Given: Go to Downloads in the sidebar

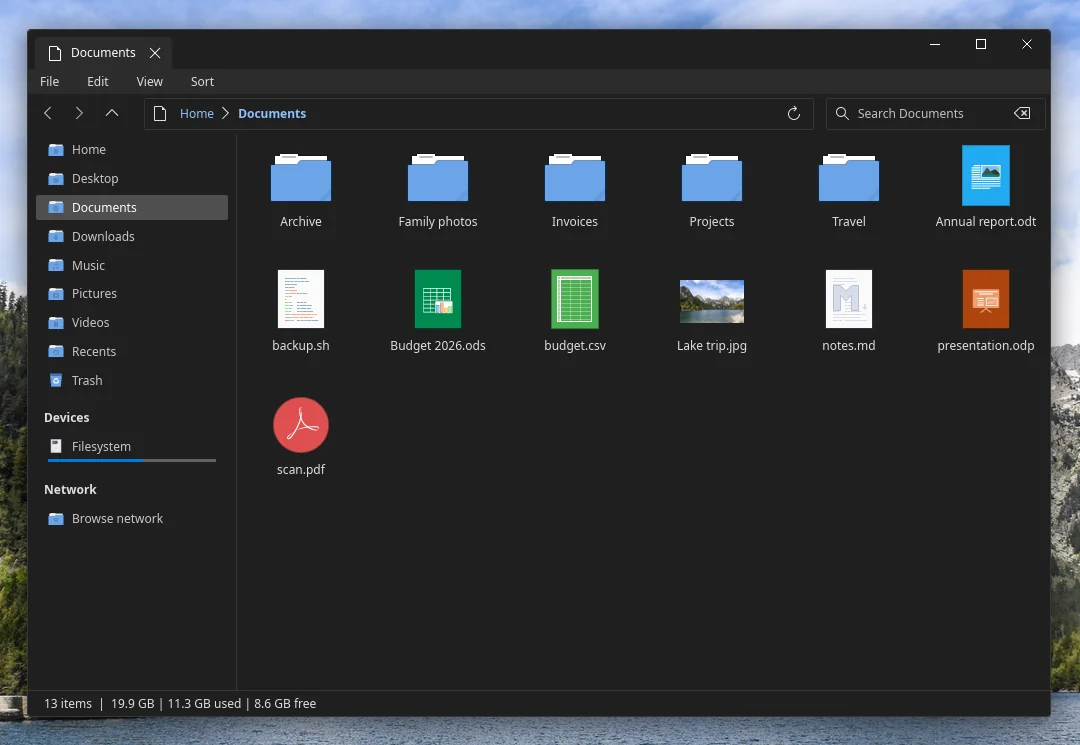Looking at the screenshot, I should 132,236.
